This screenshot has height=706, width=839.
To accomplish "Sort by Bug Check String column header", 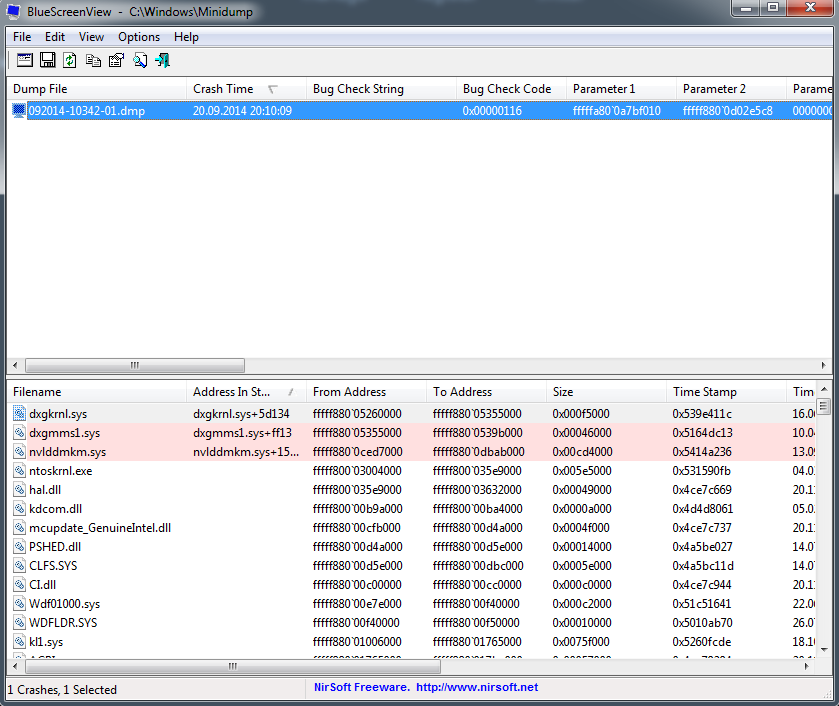I will [x=381, y=89].
